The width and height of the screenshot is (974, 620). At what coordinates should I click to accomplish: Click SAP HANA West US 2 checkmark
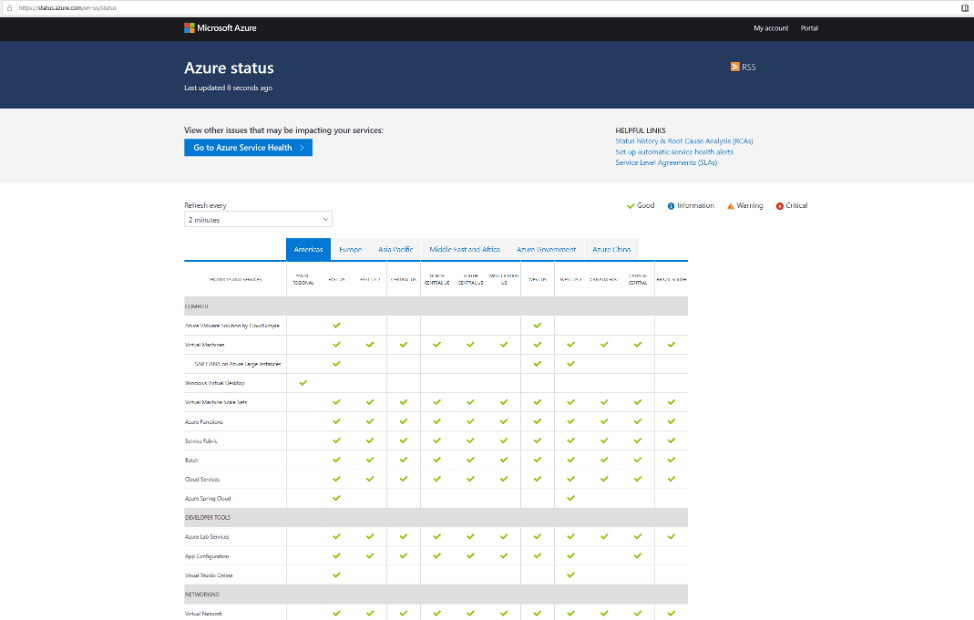click(571, 364)
